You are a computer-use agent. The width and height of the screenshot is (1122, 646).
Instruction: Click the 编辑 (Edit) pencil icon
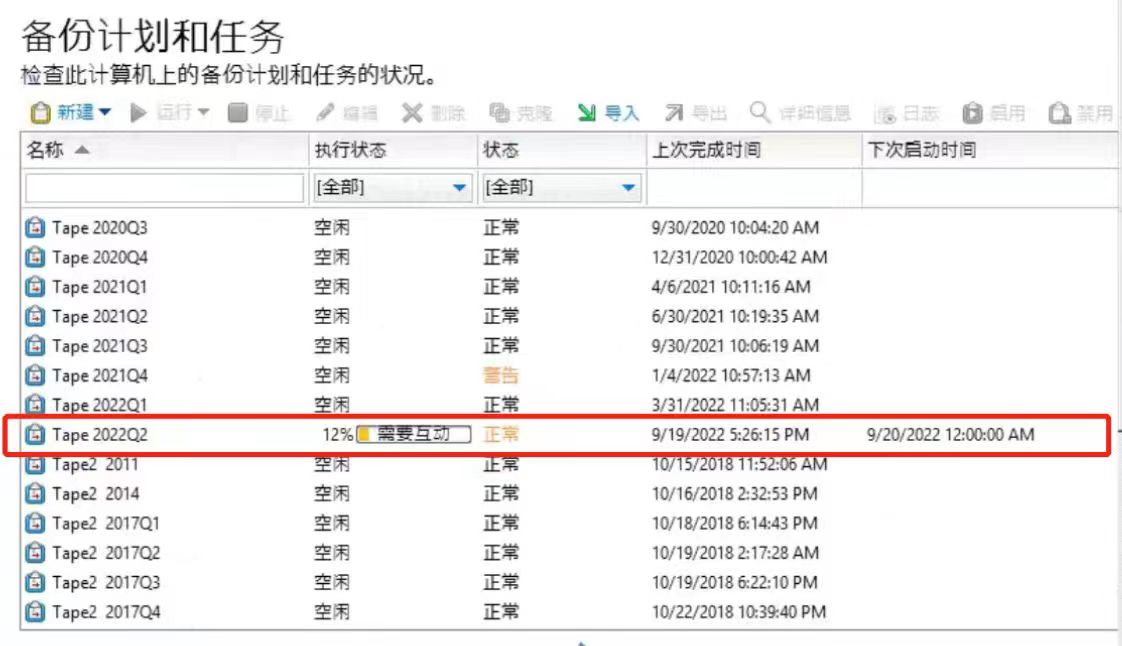325,112
